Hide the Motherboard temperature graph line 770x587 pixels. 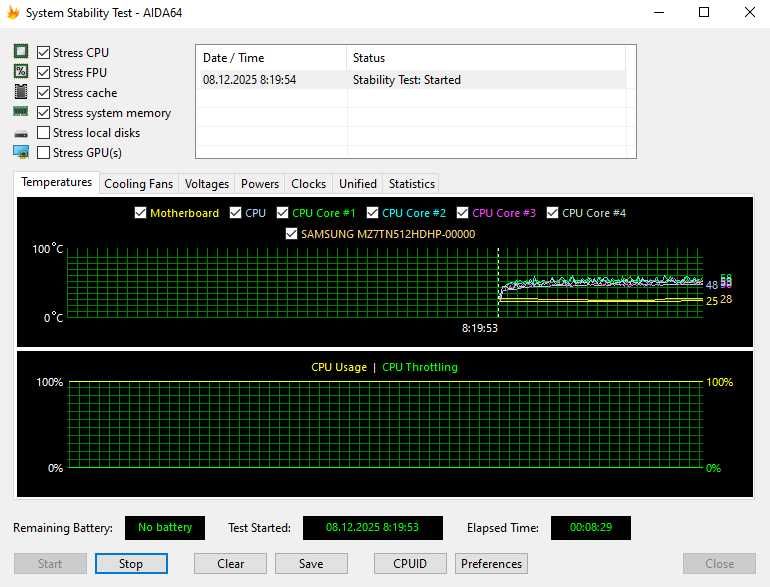(x=140, y=213)
